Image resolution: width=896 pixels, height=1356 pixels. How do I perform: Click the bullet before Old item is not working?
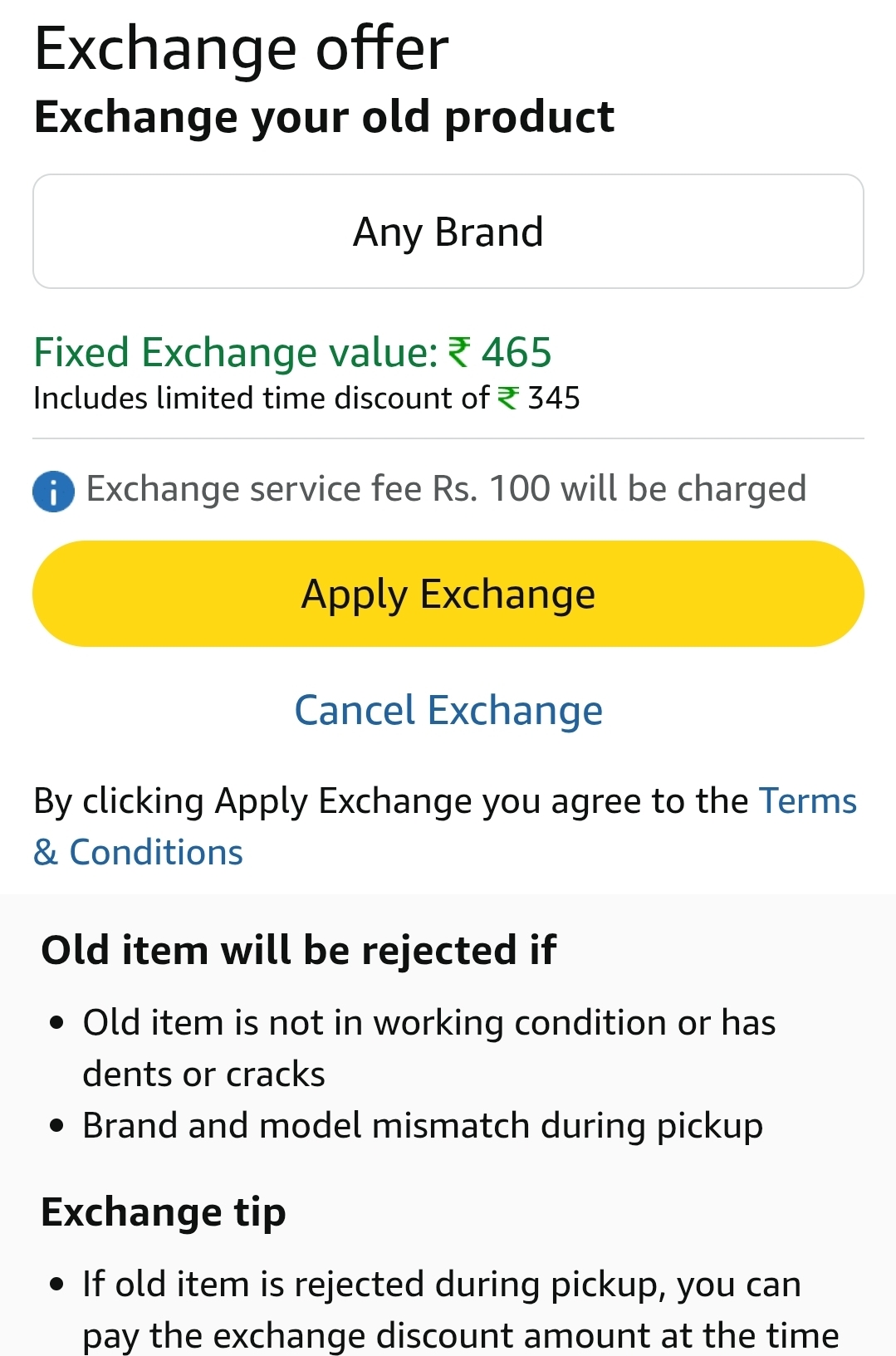pos(56,1023)
